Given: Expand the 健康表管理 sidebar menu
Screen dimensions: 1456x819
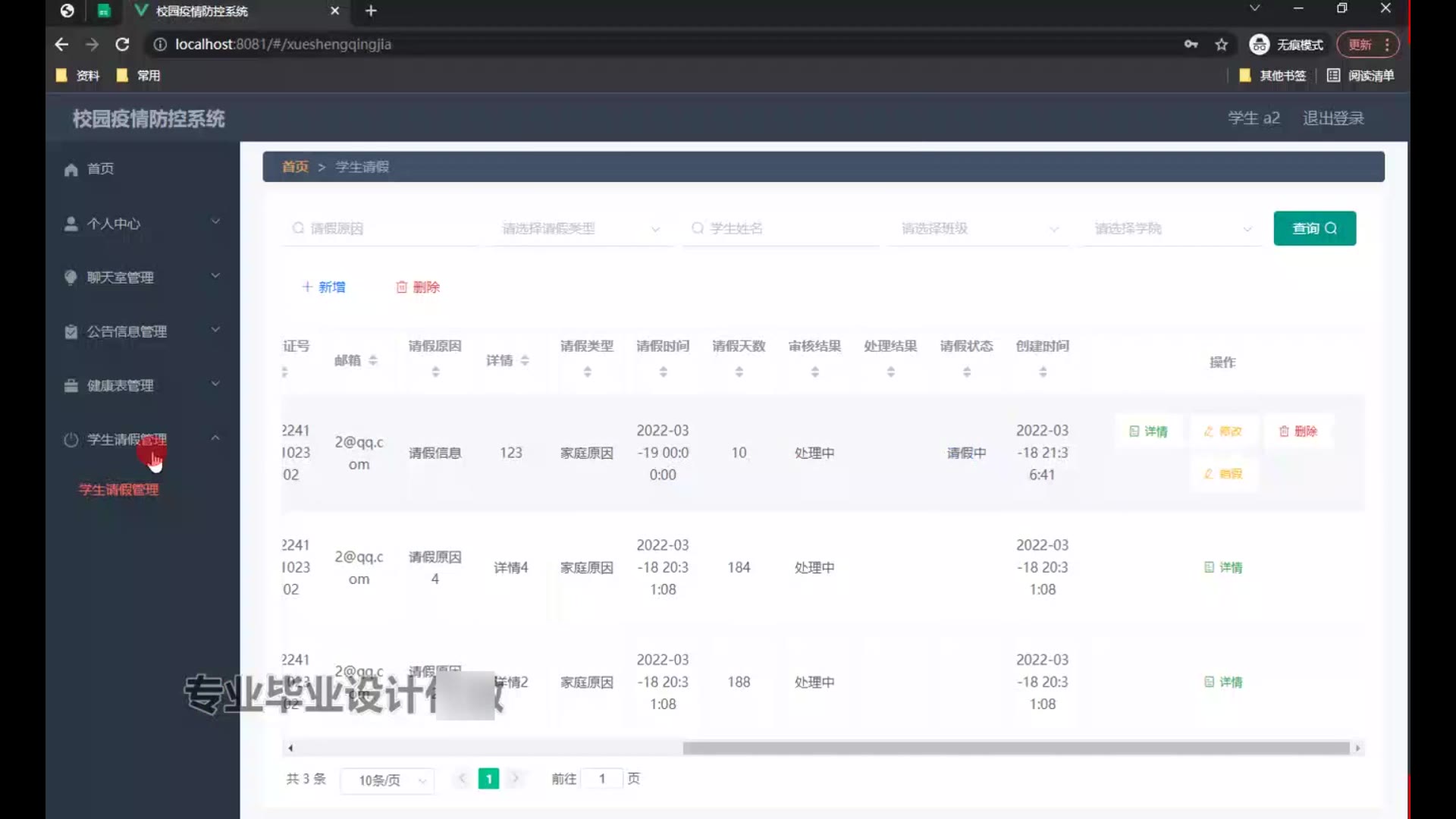Looking at the screenshot, I should click(x=215, y=384).
